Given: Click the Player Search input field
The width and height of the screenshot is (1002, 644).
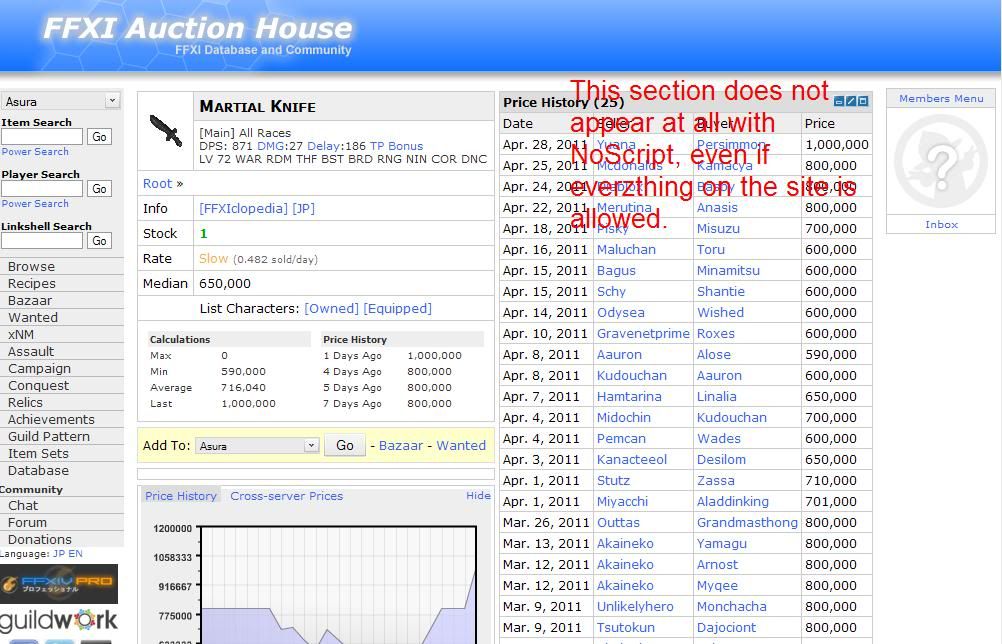Looking at the screenshot, I should pyautogui.click(x=42, y=188).
